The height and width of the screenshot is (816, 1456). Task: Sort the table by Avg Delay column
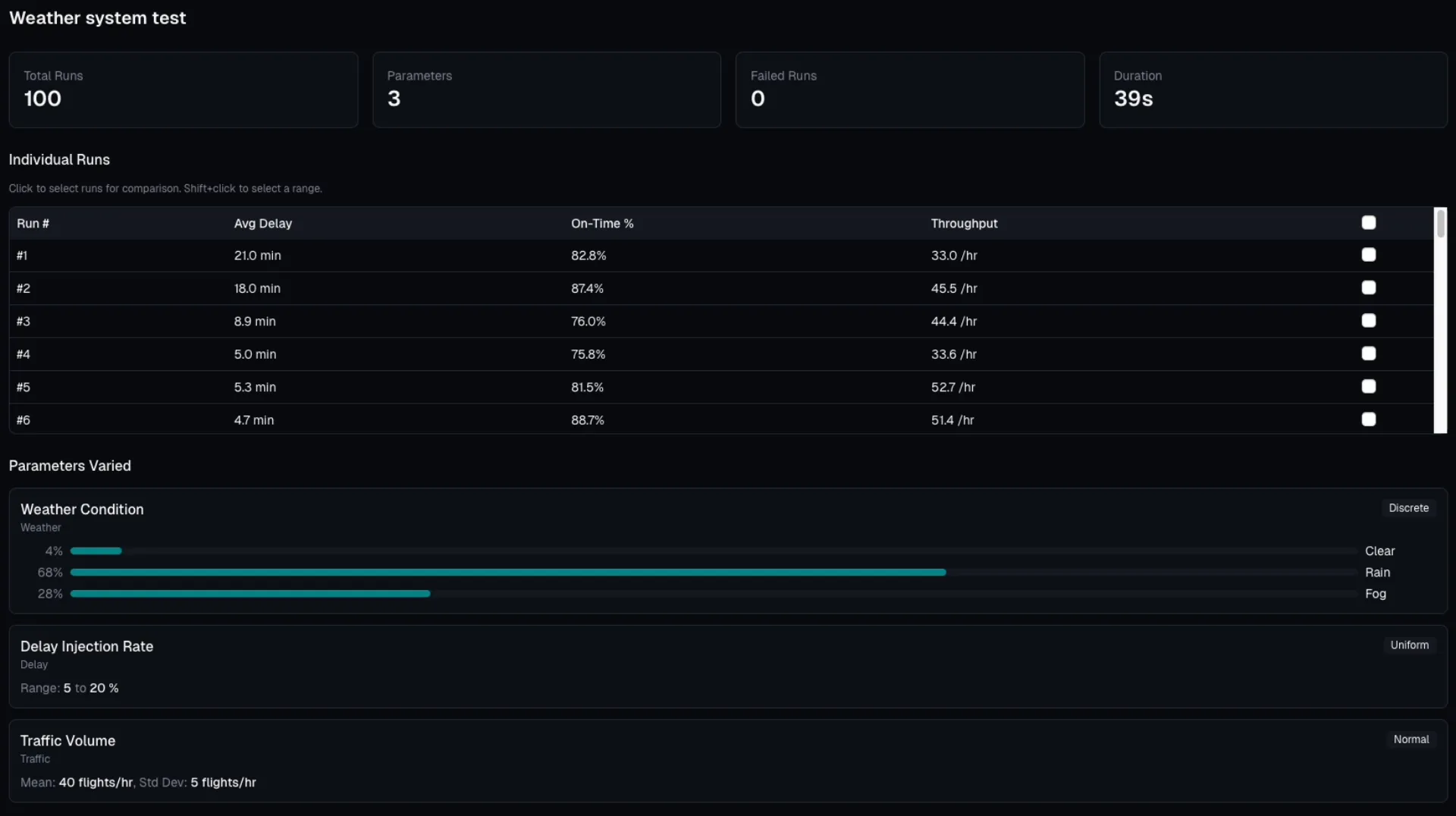(262, 223)
